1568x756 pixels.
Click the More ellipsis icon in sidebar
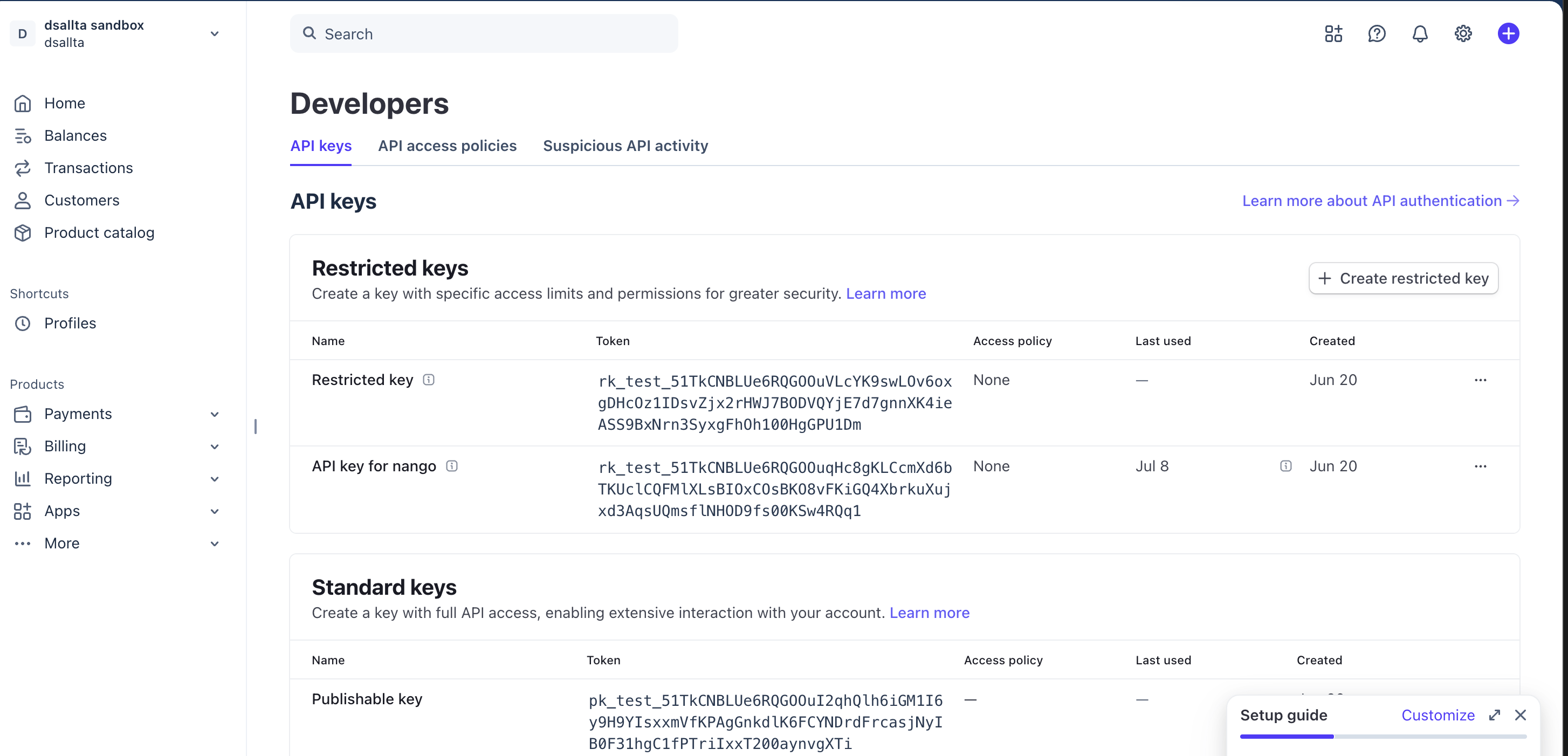point(23,543)
